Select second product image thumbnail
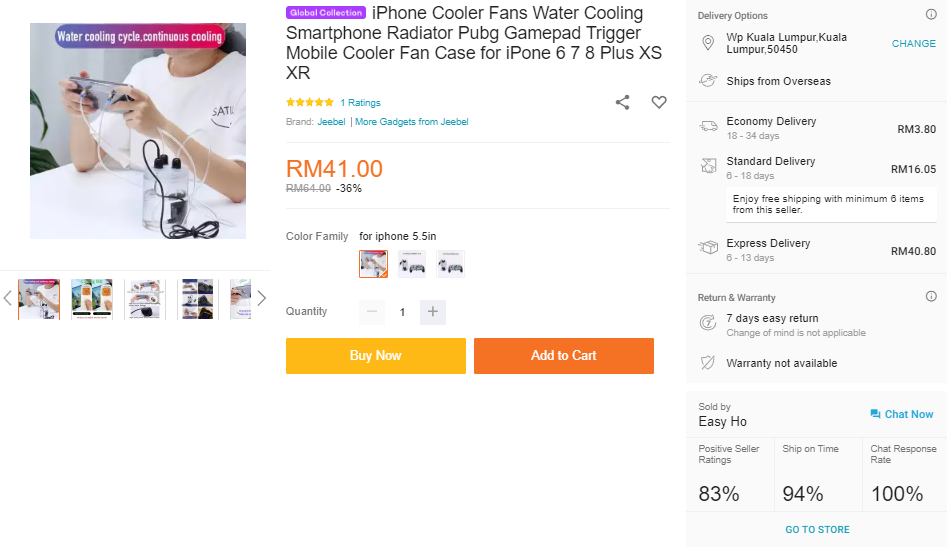 (x=92, y=299)
